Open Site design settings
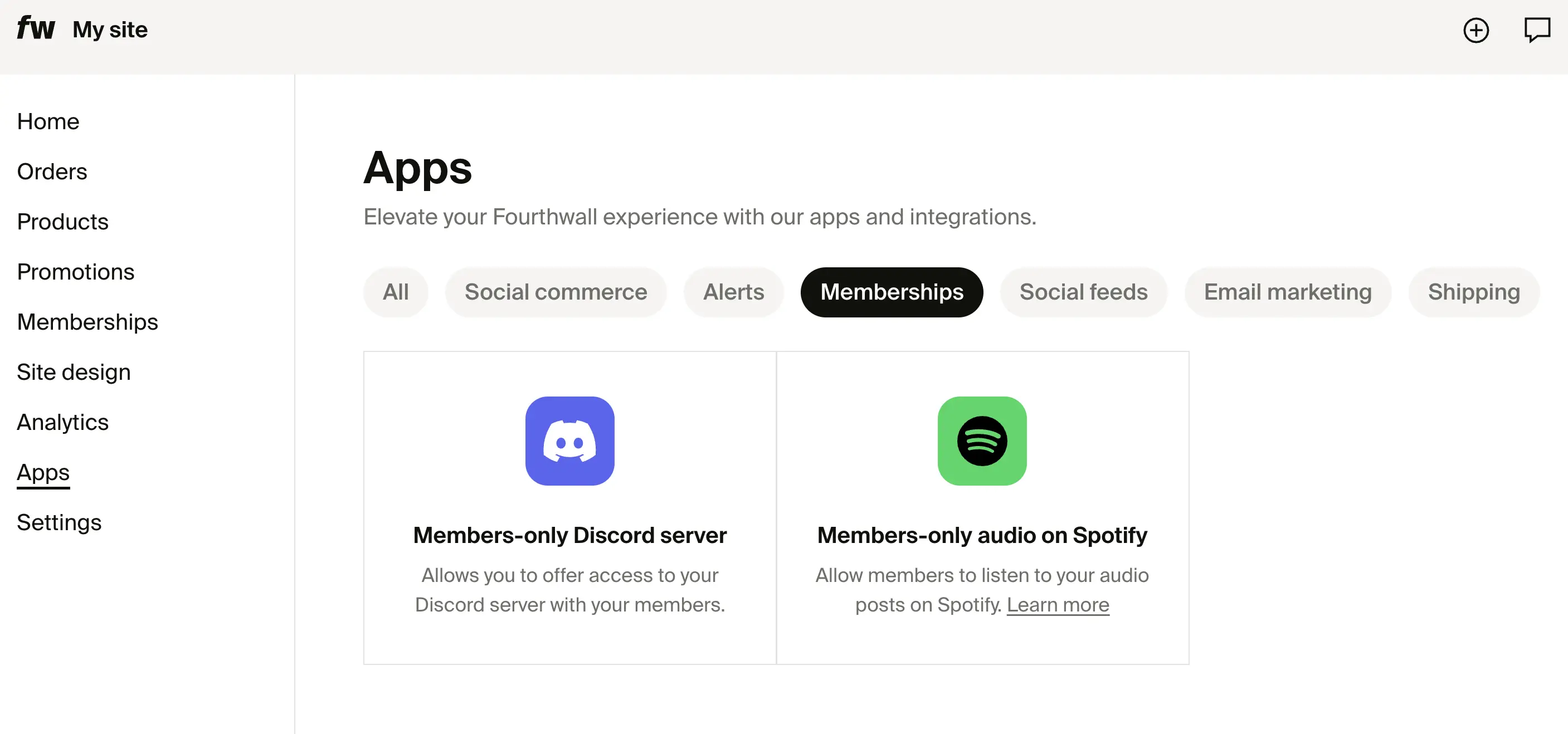The height and width of the screenshot is (734, 1568). click(x=74, y=371)
